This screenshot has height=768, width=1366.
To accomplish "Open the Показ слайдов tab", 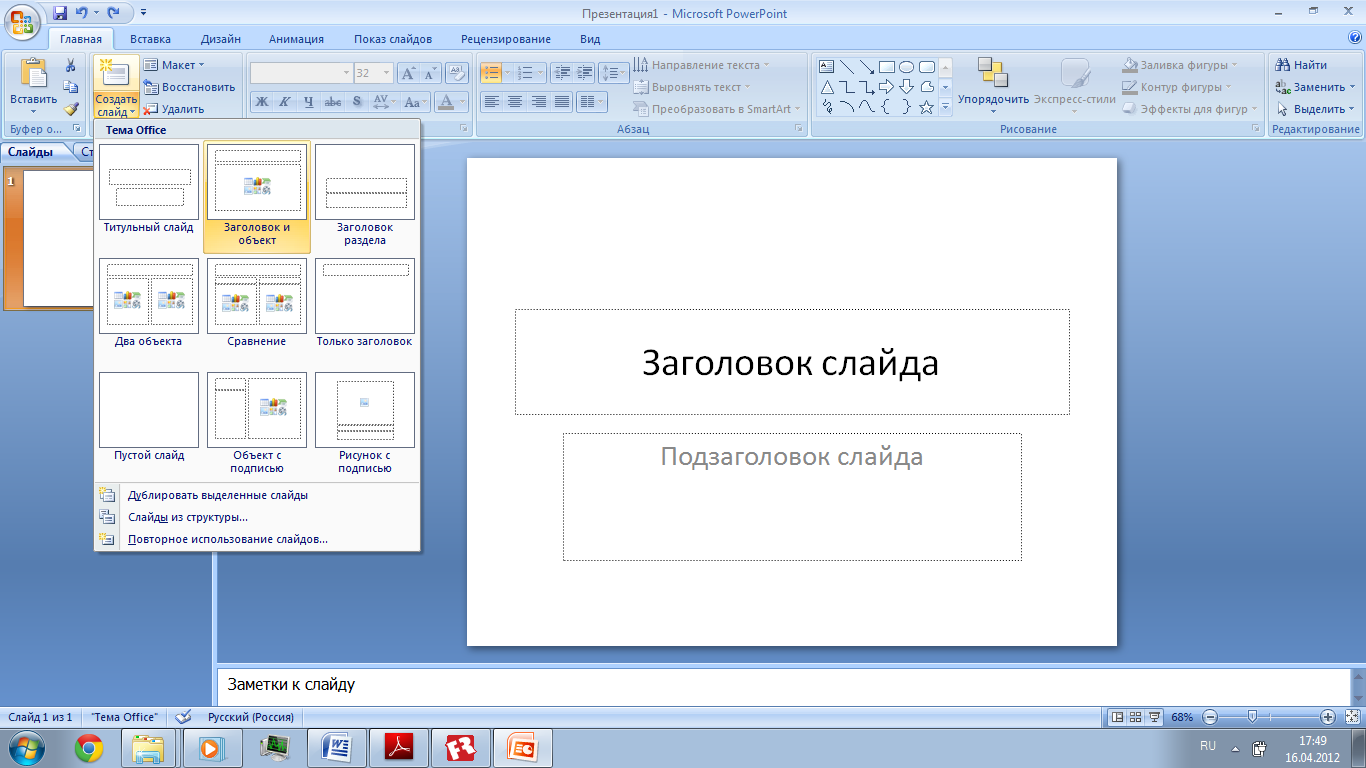I will [x=393, y=39].
